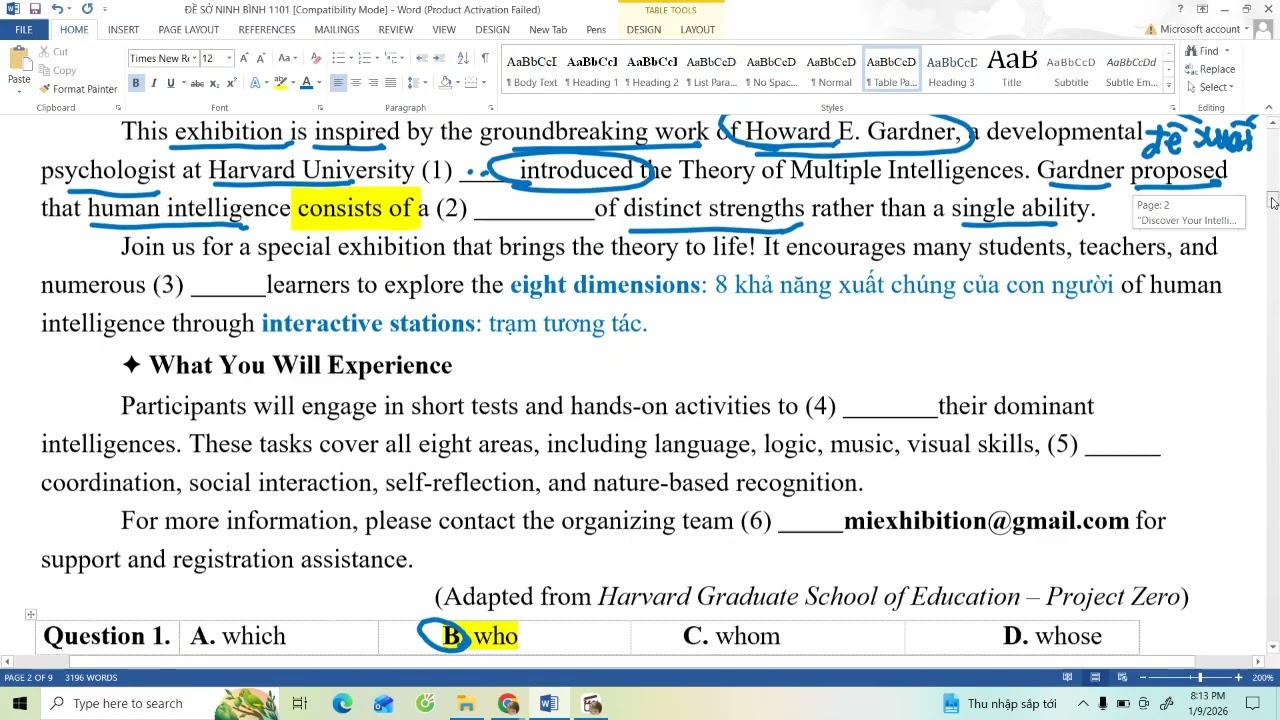1280x720 pixels.
Task: Toggle Italic formatting
Action: point(153,83)
